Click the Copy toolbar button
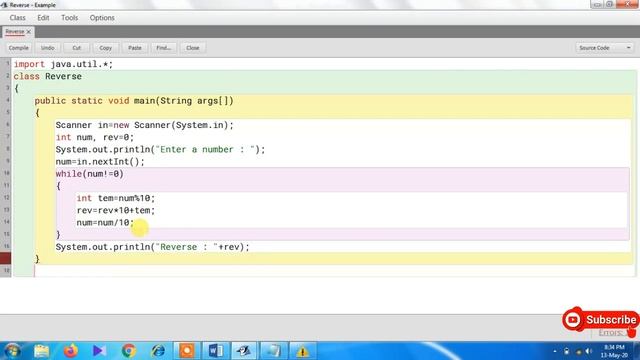This screenshot has height=360, width=640. click(106, 48)
